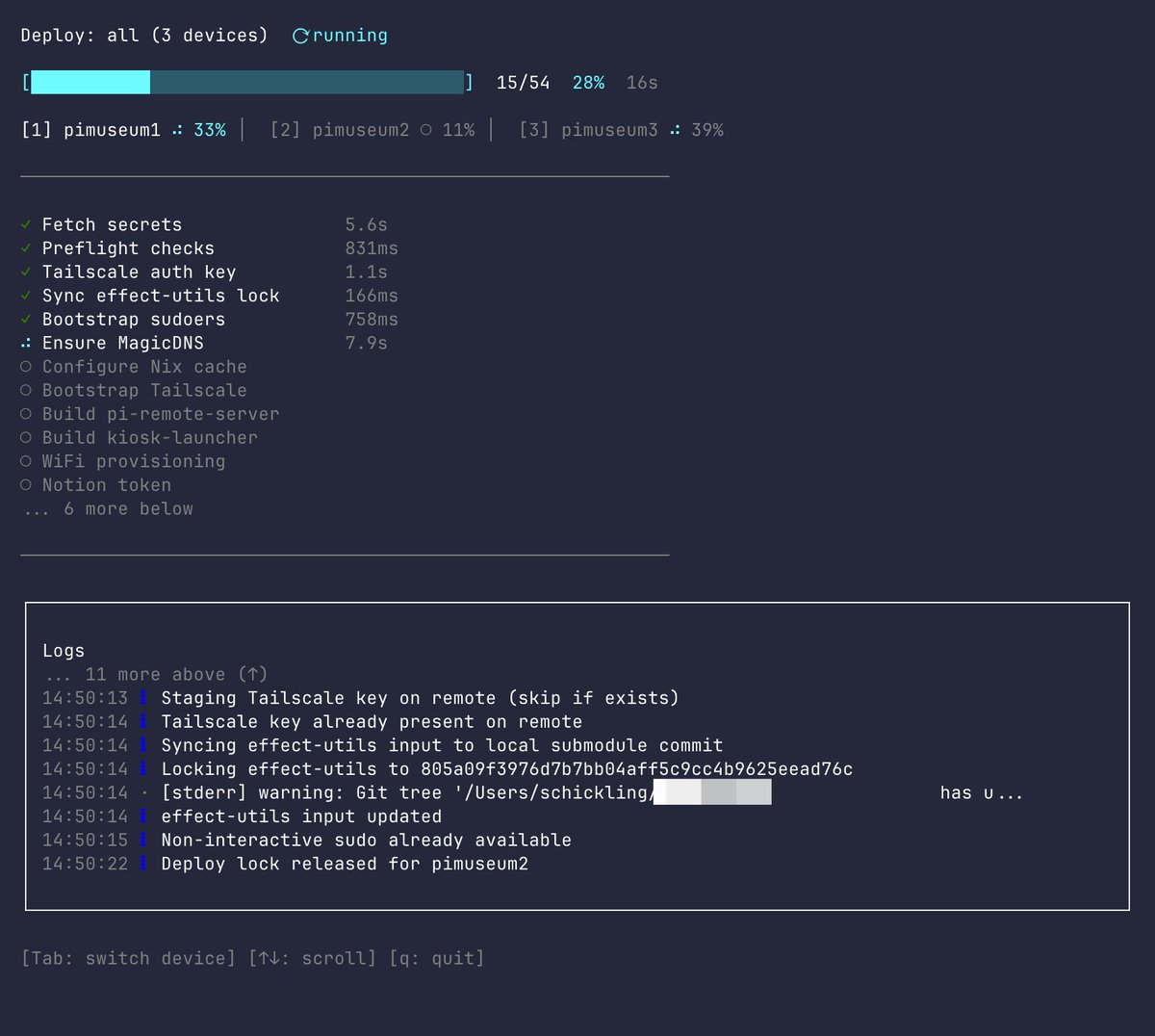The image size is (1155, 1036).
Task: Click the 'Sync effect-utils lock' step label
Action: (161, 296)
